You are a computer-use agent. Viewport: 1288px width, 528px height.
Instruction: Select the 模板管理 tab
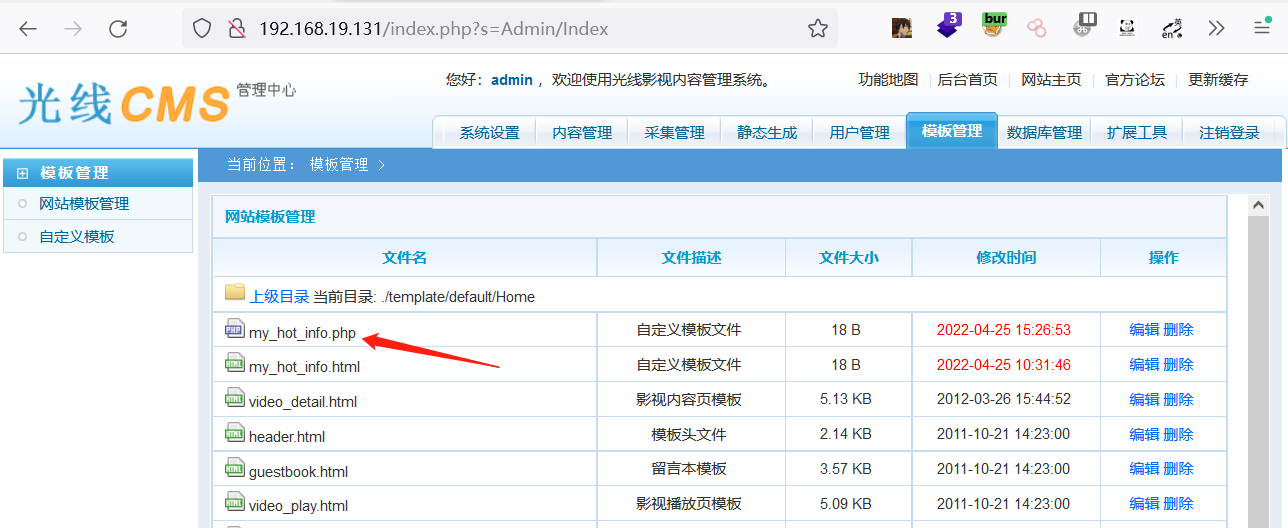pyautogui.click(x=952, y=131)
